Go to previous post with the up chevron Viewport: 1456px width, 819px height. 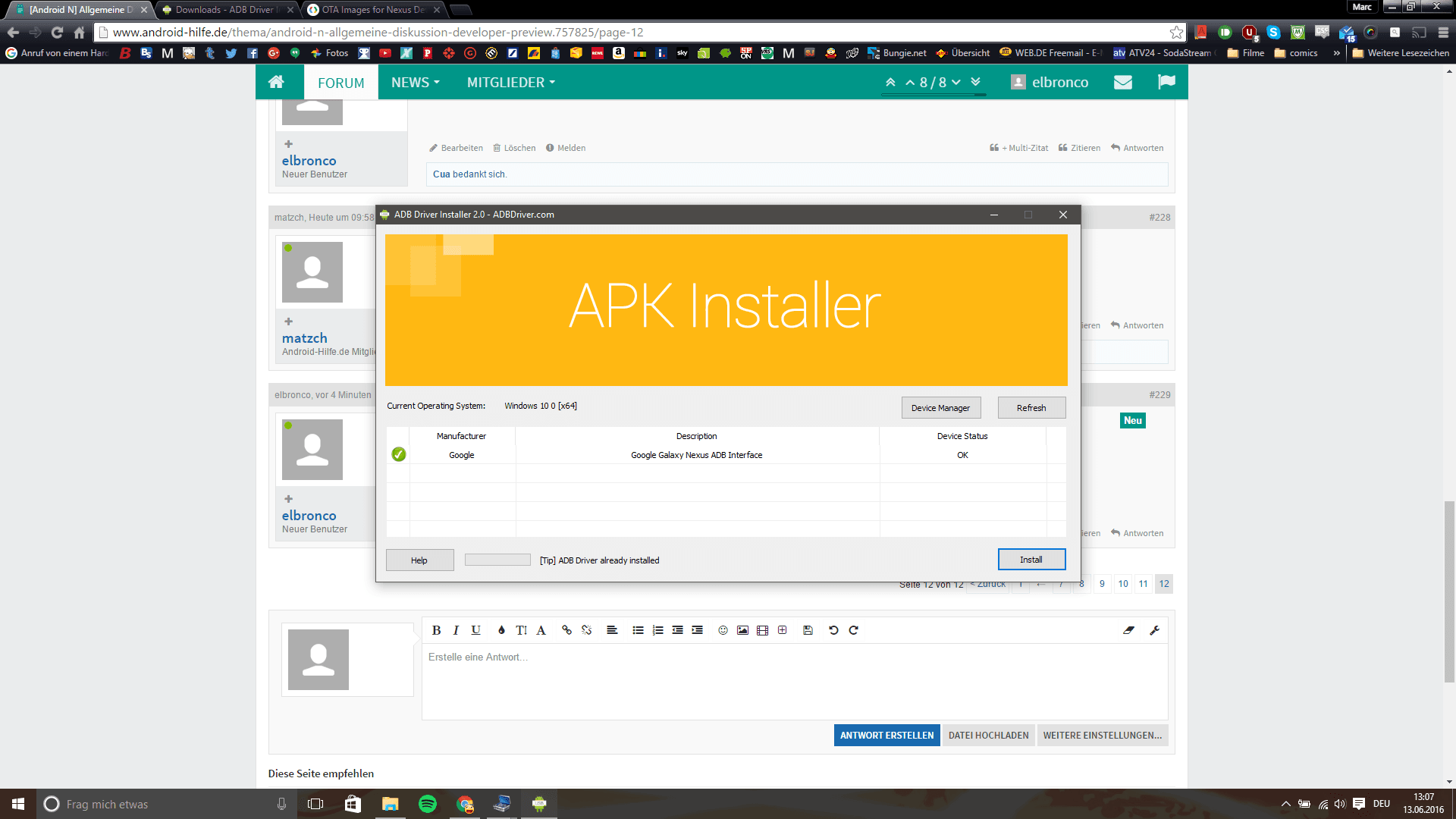click(910, 83)
